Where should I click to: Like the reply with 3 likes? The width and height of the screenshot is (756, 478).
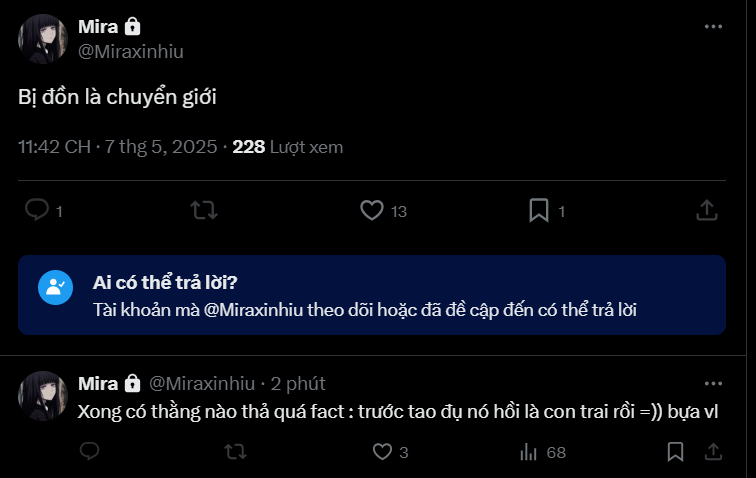click(381, 452)
